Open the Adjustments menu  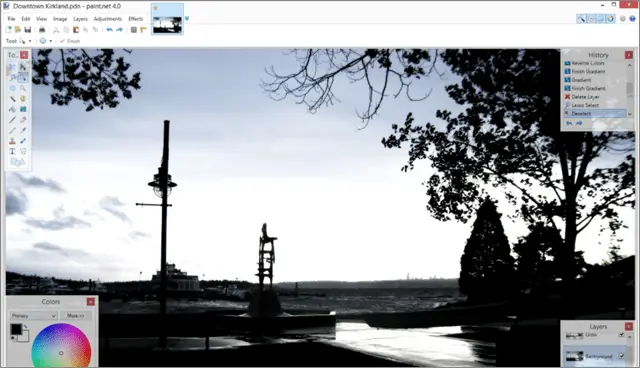click(107, 19)
